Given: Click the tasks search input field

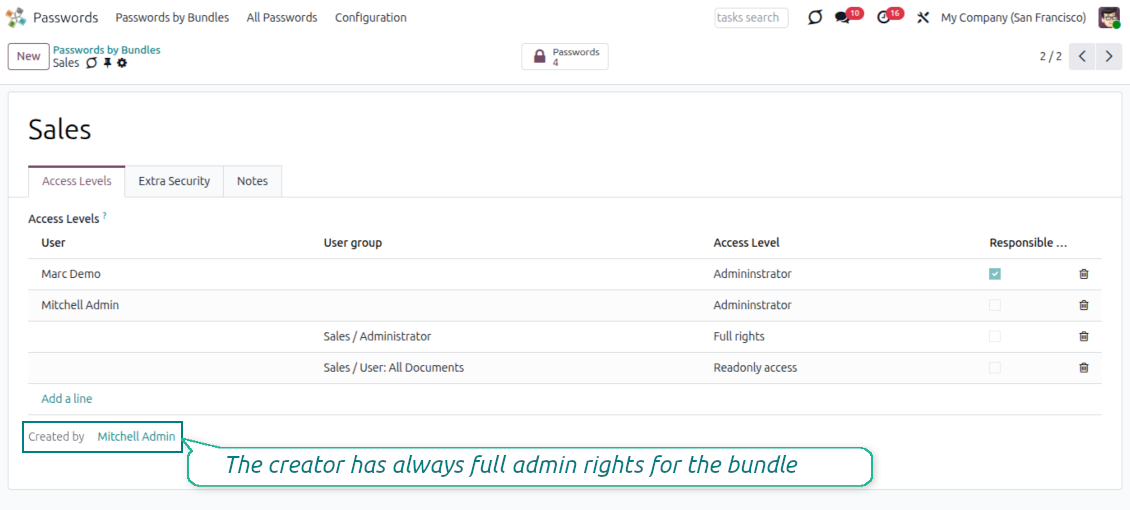Looking at the screenshot, I should [751, 18].
